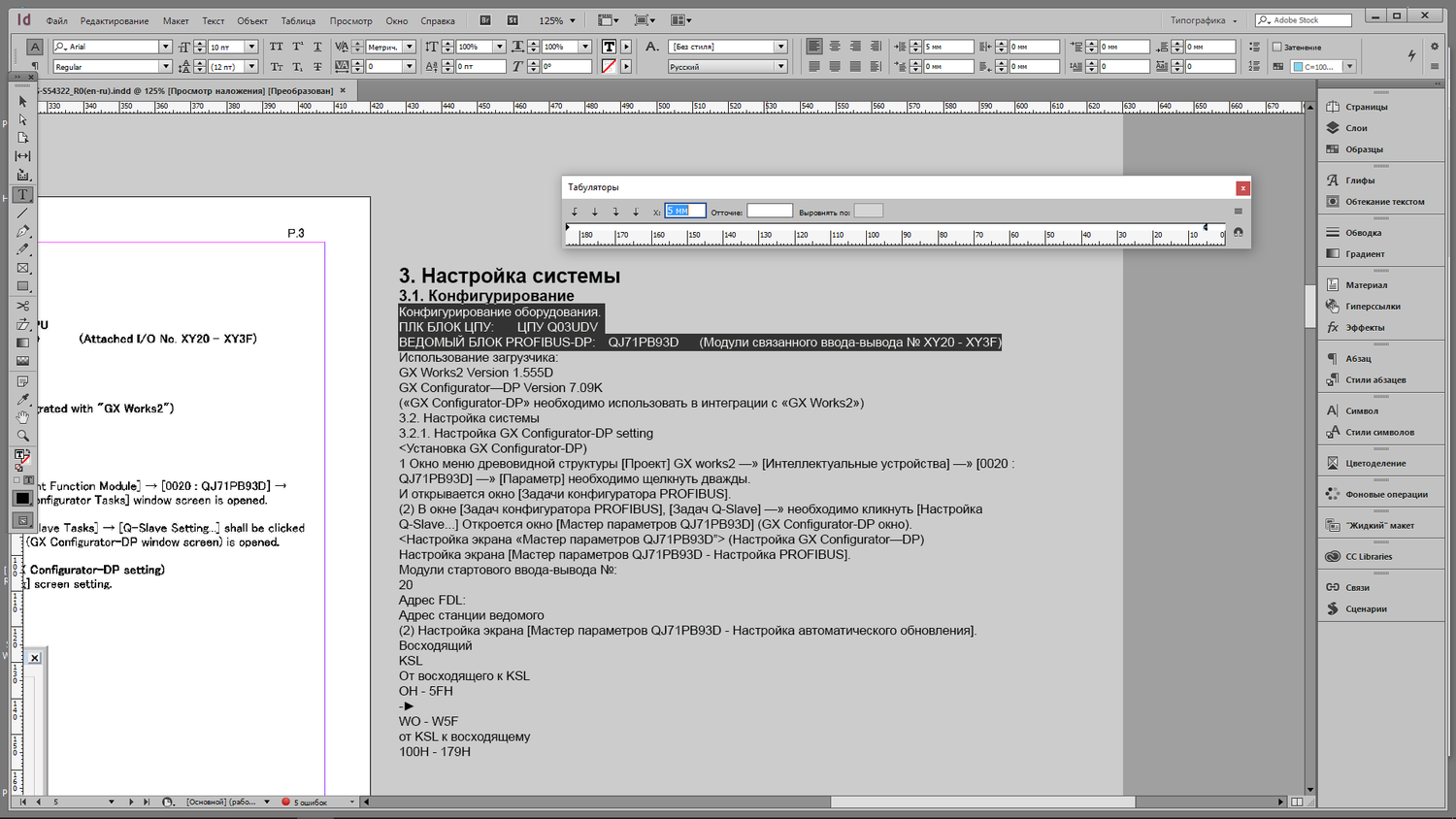Select the Gradient Swatch tool
This screenshot has width=1456, height=819.
(22, 343)
